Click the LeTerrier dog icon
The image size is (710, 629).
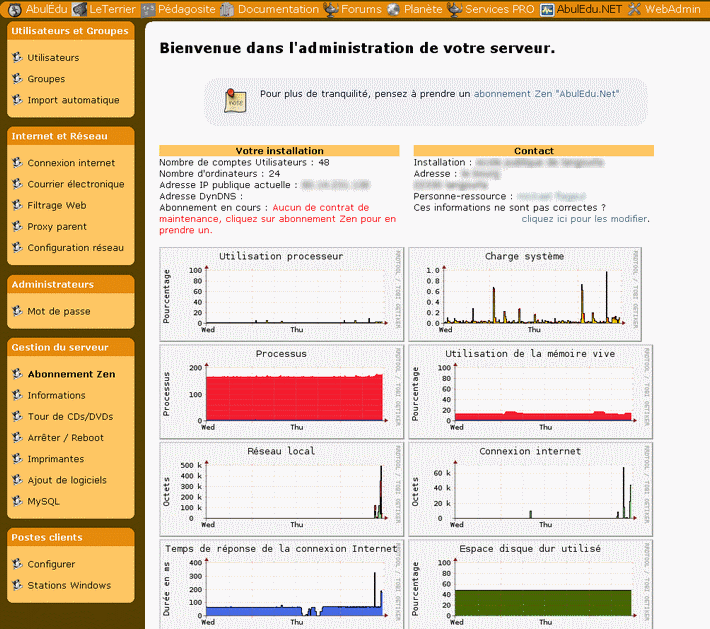click(x=79, y=9)
